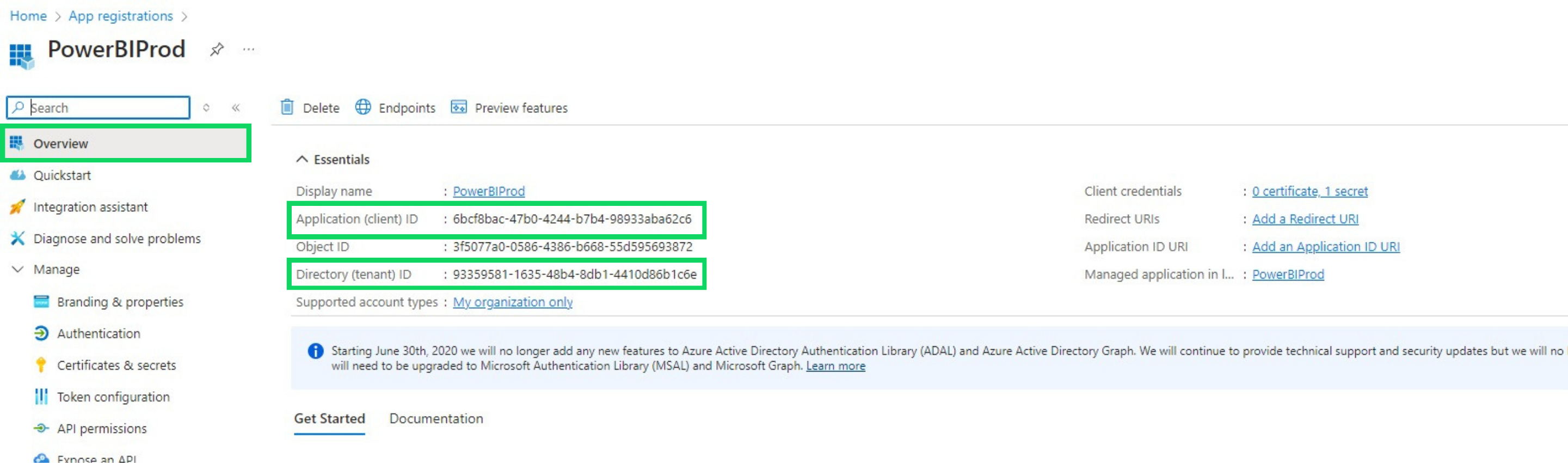Collapse the Manage section
This screenshot has height=463, width=1568.
pyautogui.click(x=17, y=269)
